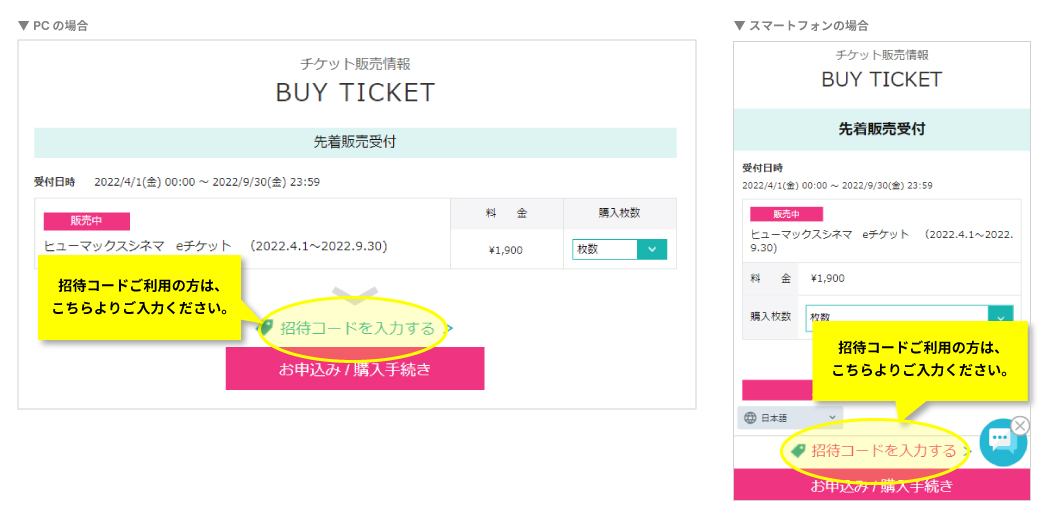
Task: Click the globe icon beside 日本語
Action: coord(750,417)
